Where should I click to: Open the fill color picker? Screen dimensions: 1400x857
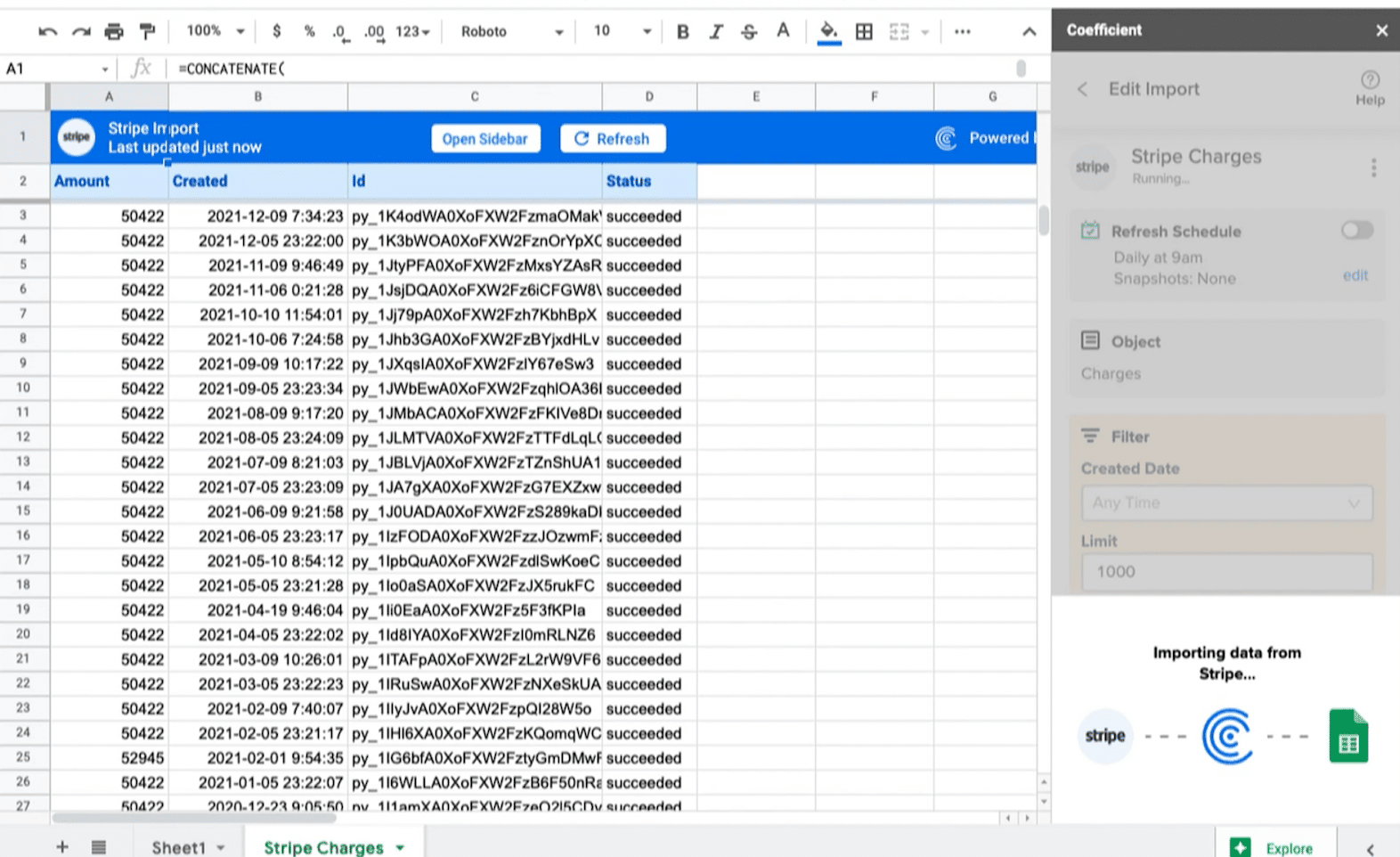tap(828, 32)
